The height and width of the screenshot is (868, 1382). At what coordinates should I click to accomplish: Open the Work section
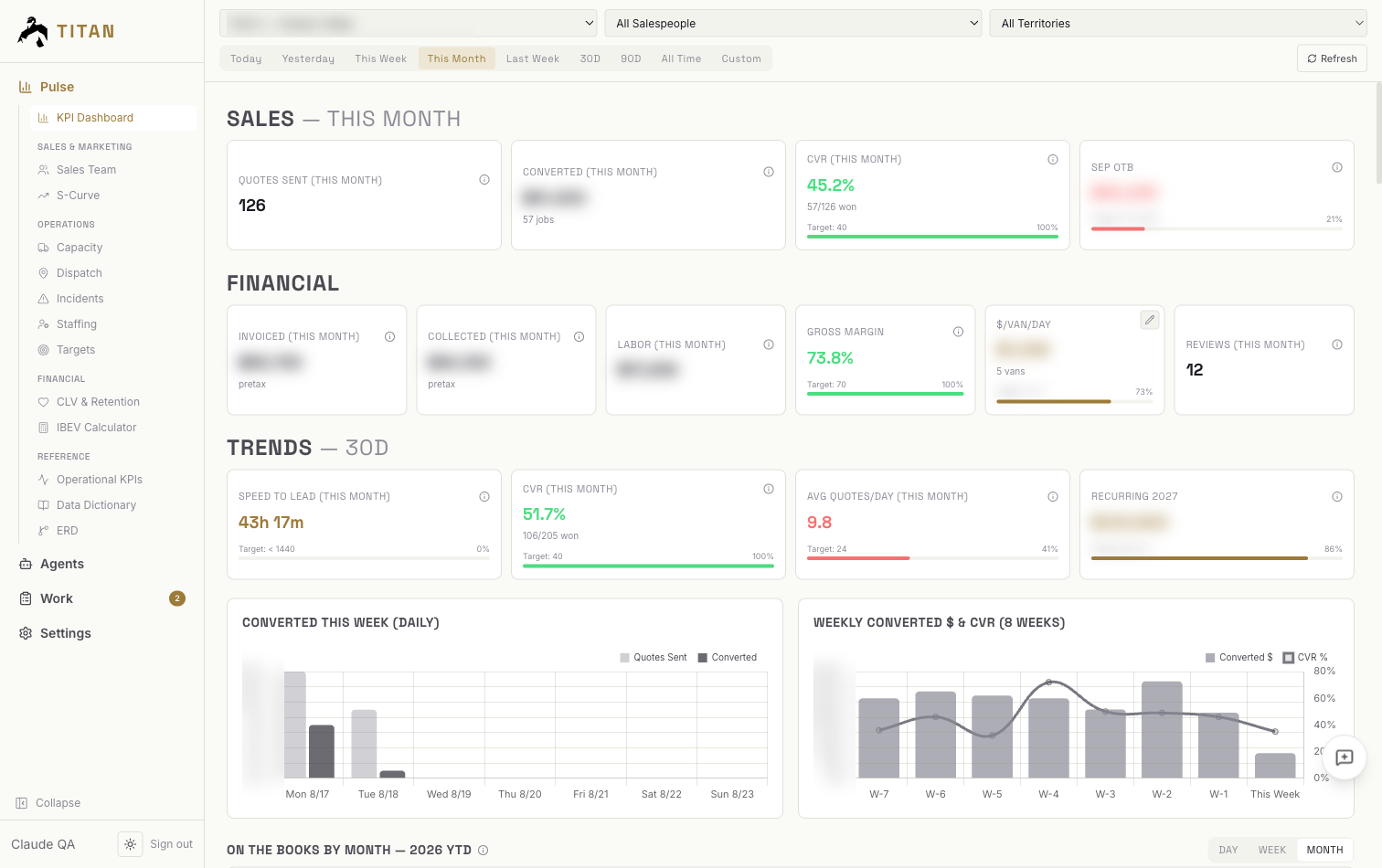click(x=102, y=598)
